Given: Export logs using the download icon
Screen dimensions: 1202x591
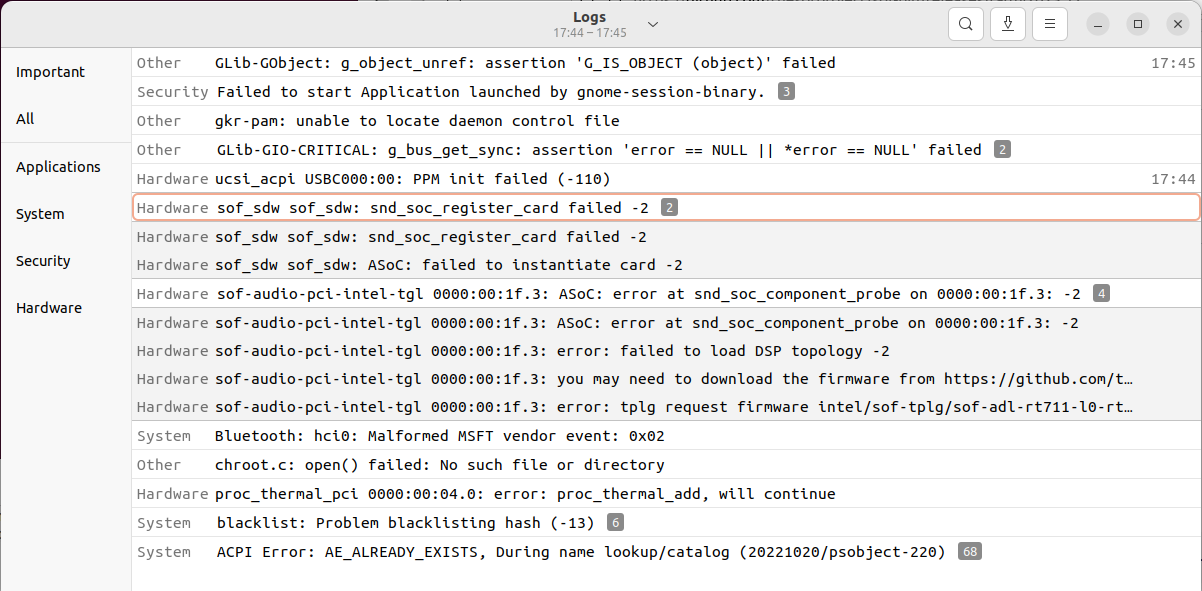Looking at the screenshot, I should [1007, 24].
